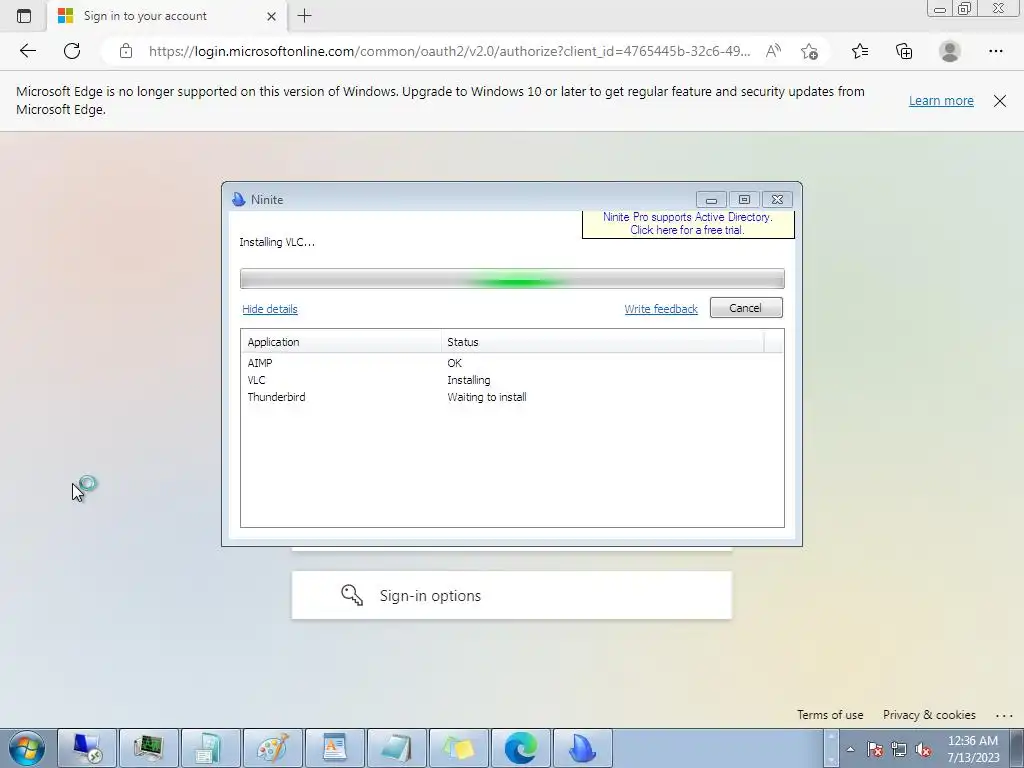Screen dimensions: 1024x768
Task: Open the Read aloud icon
Action: [x=773, y=51]
